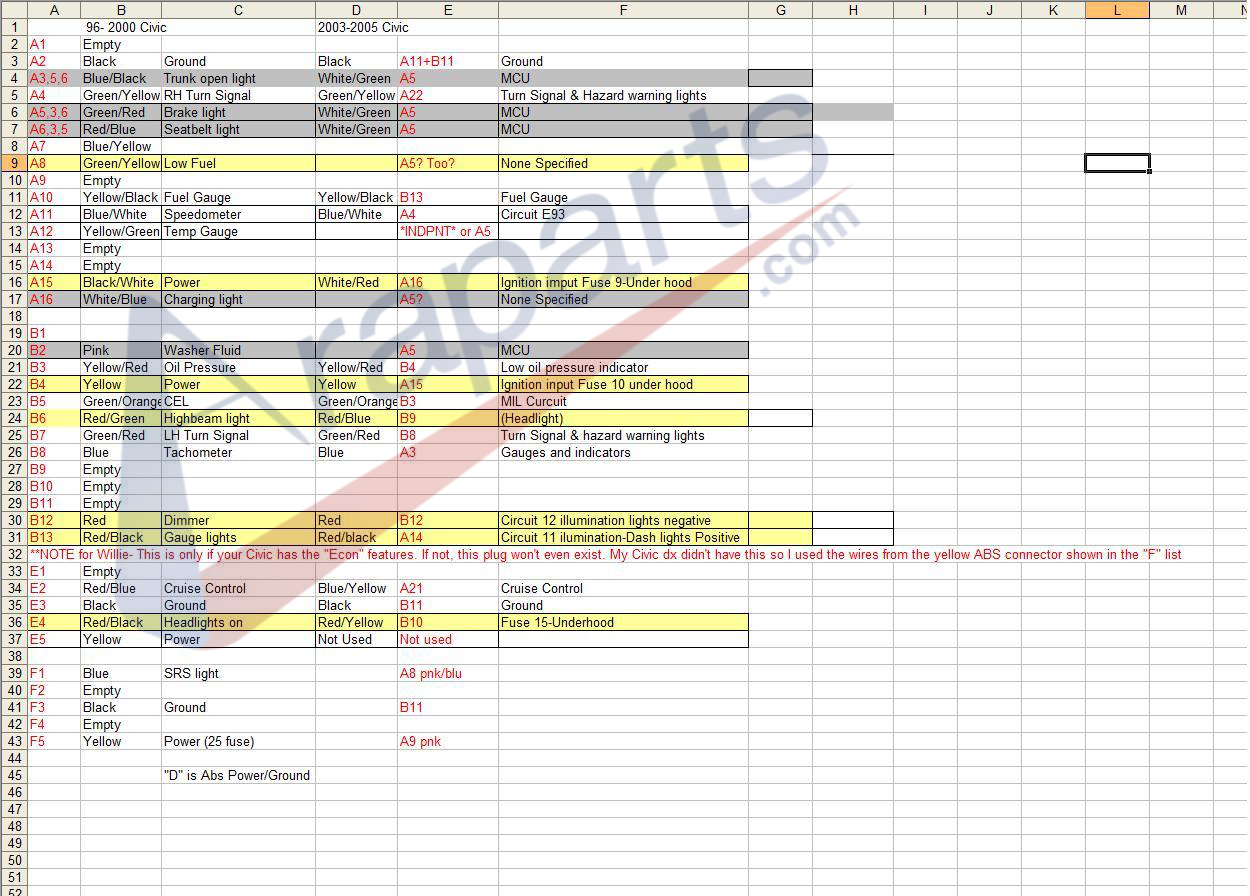
Task: Select cell 'Circuit 11 ilumination-Dash lights Positive'
Action: [623, 537]
